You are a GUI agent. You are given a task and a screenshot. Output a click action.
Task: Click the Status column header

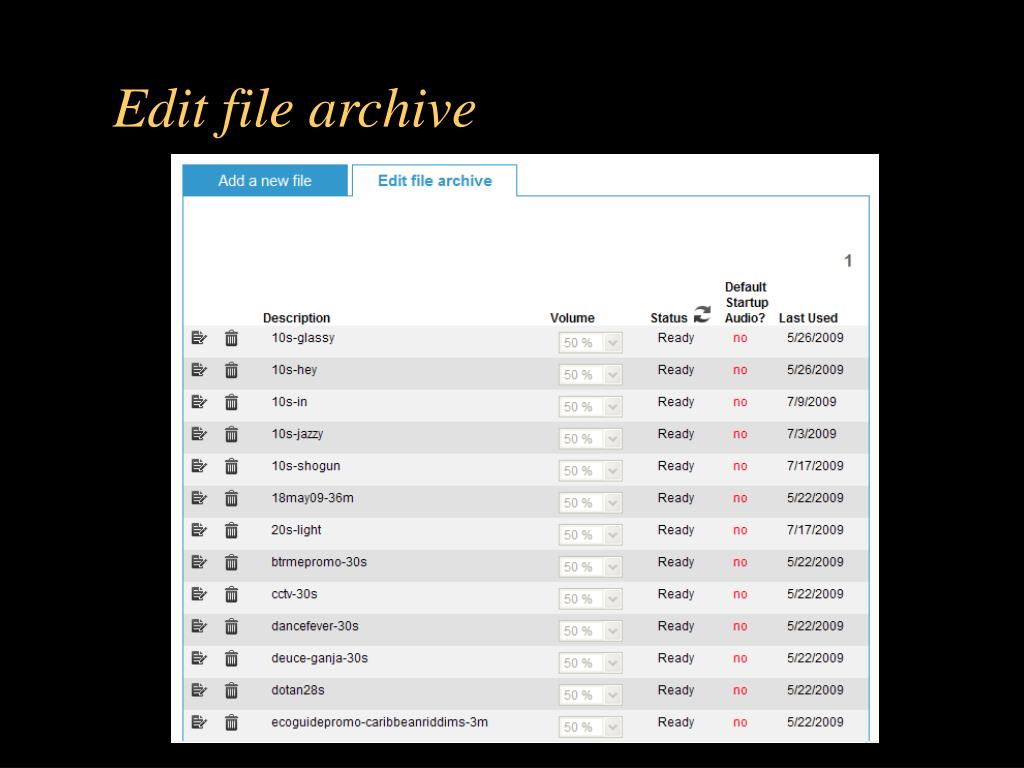pos(669,318)
